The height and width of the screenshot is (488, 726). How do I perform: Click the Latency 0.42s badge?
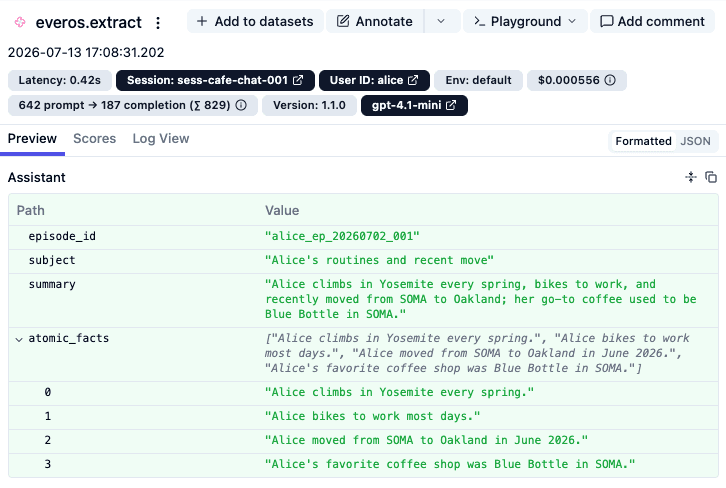(60, 80)
